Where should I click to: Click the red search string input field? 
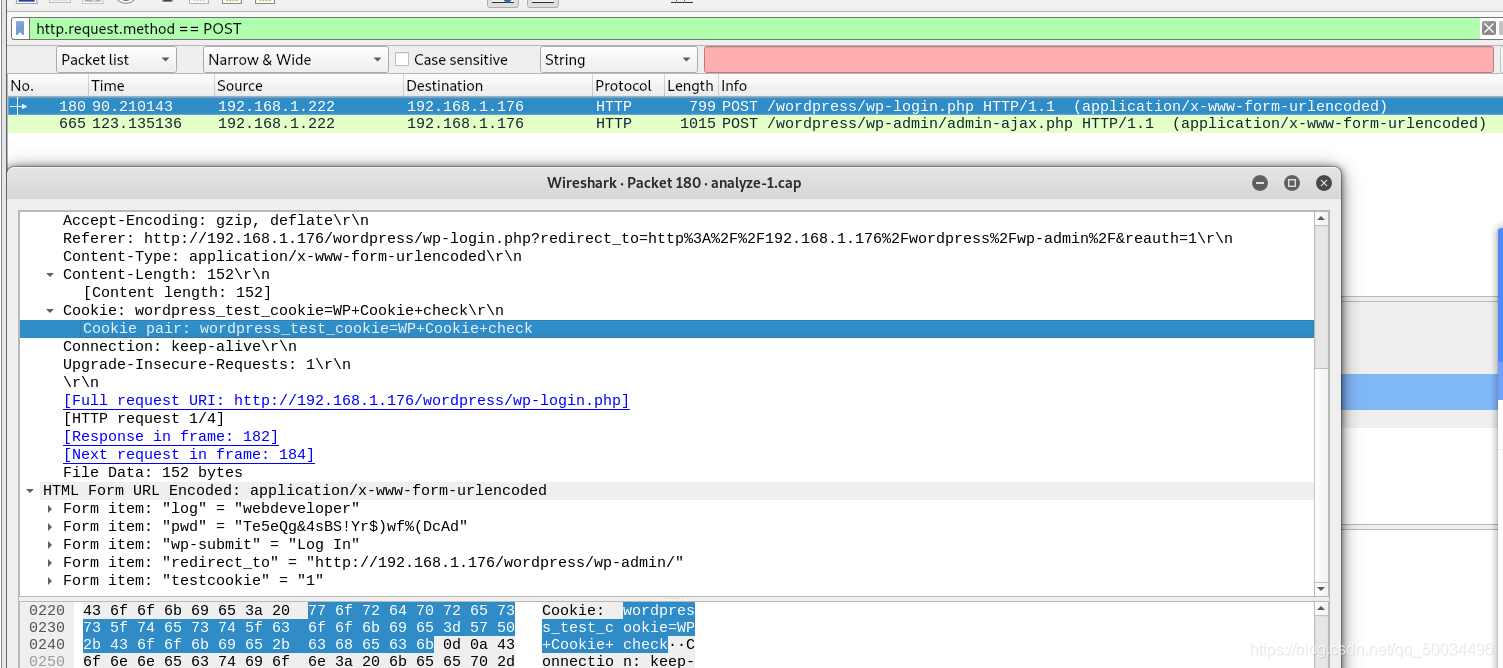(x=1099, y=60)
